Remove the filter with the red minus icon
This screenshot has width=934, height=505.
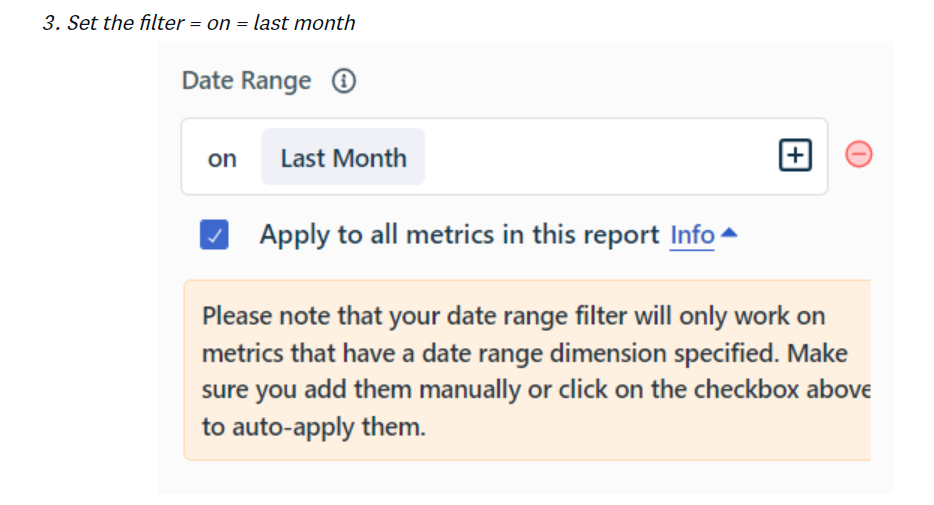[x=859, y=154]
